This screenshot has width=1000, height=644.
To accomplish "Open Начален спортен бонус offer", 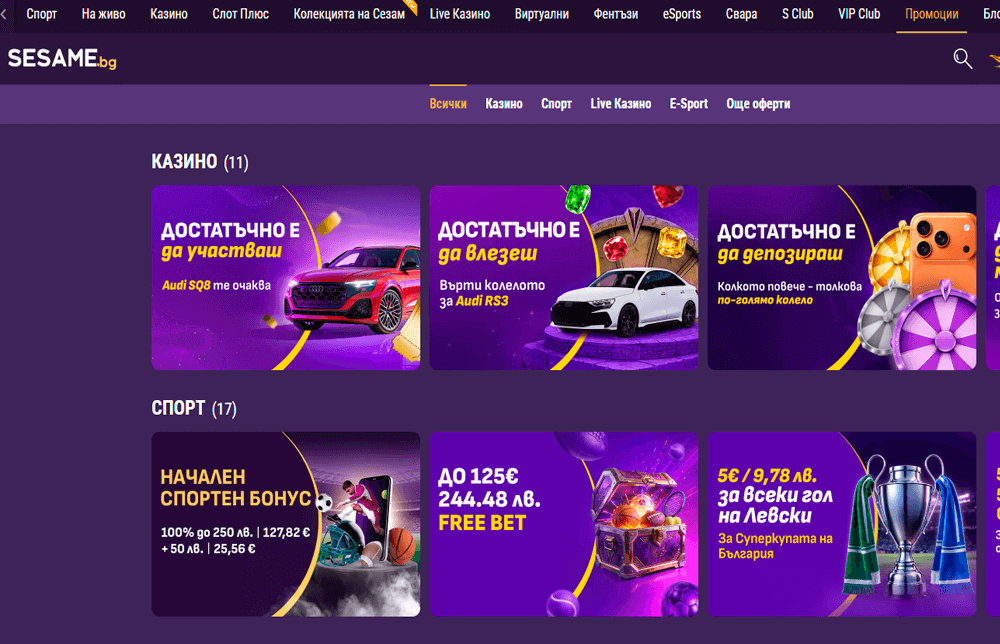I will [x=286, y=524].
